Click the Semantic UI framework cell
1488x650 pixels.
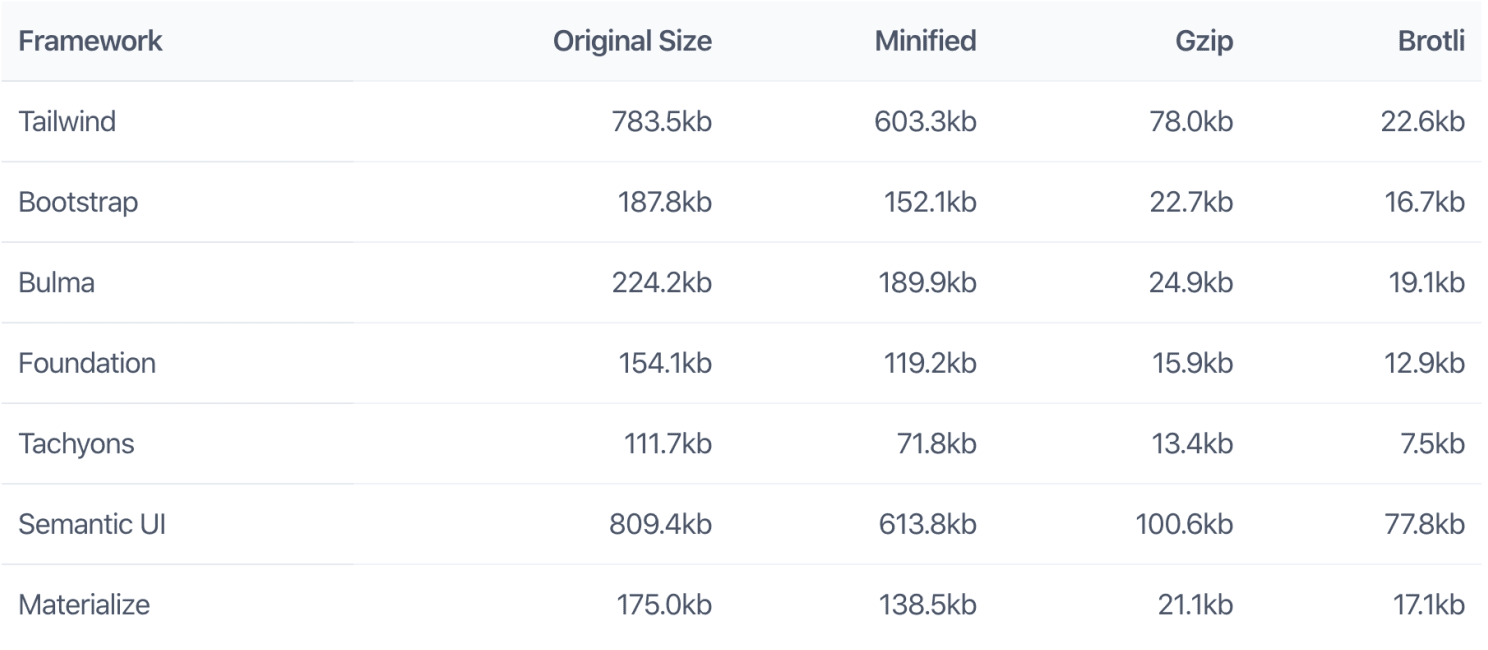[91, 524]
